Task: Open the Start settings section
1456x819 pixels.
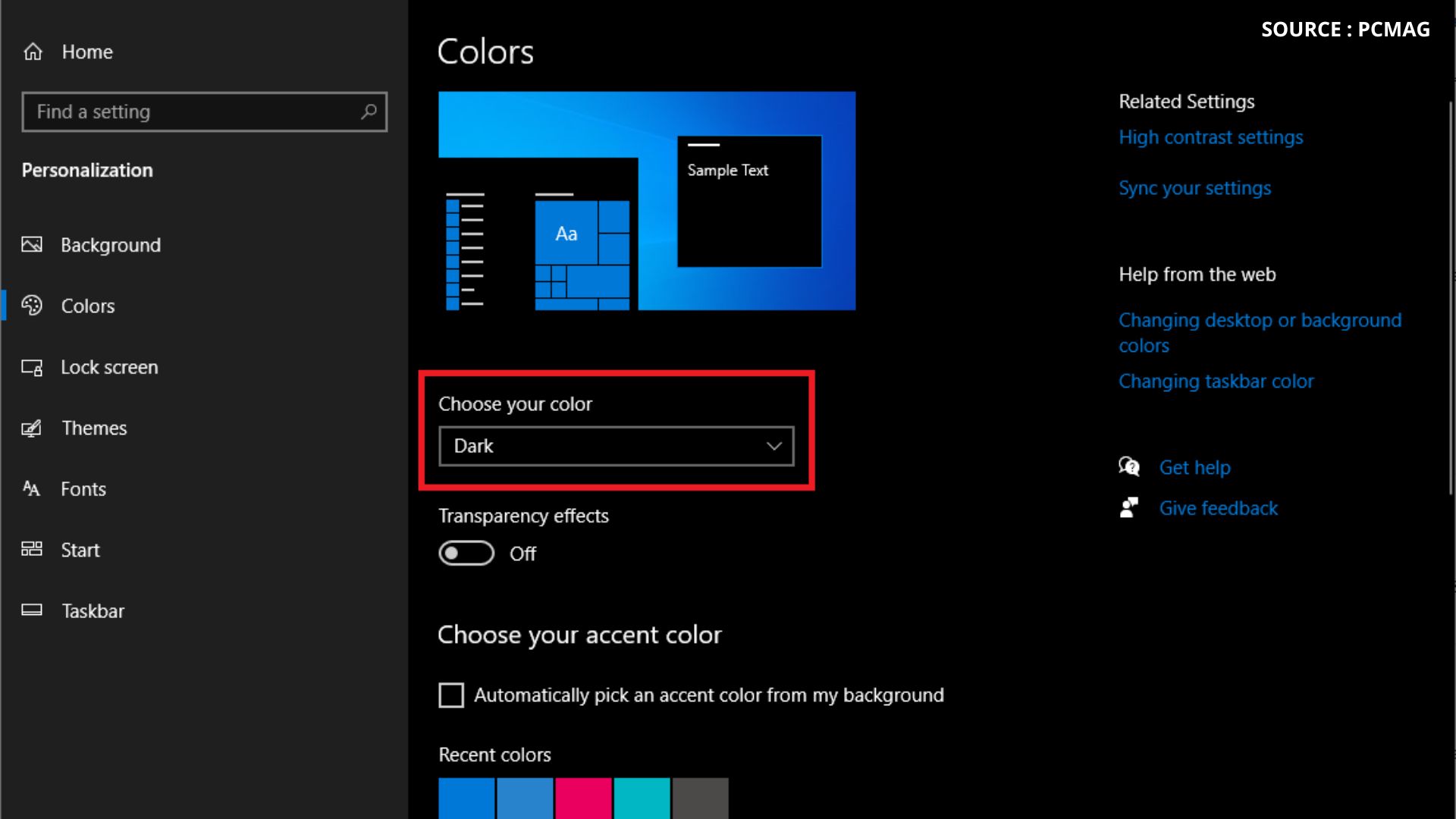Action: click(80, 550)
